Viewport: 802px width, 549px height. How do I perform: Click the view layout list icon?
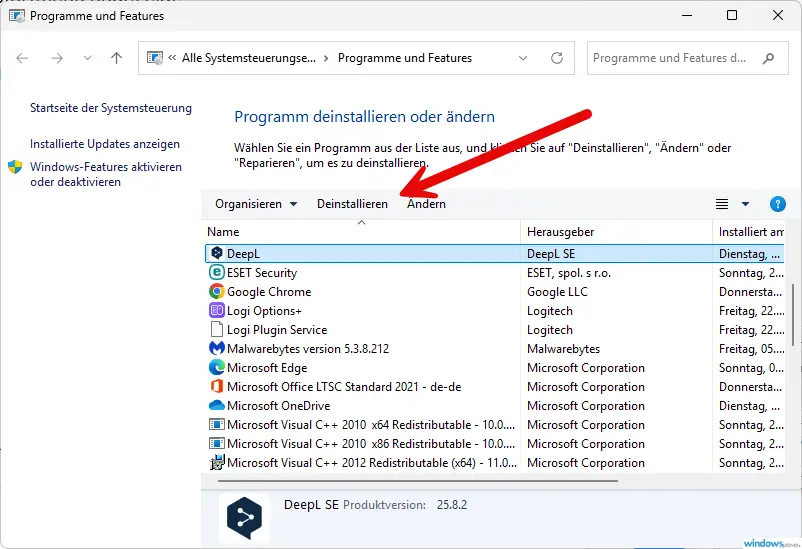722,204
